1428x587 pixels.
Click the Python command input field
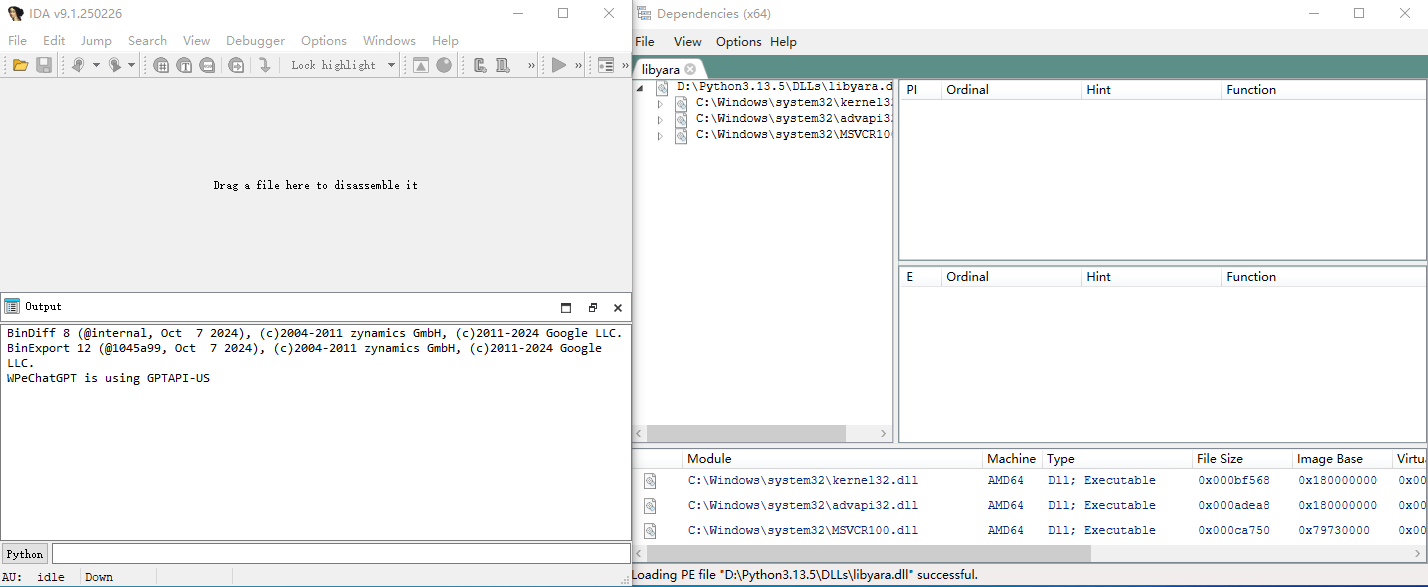[x=340, y=554]
